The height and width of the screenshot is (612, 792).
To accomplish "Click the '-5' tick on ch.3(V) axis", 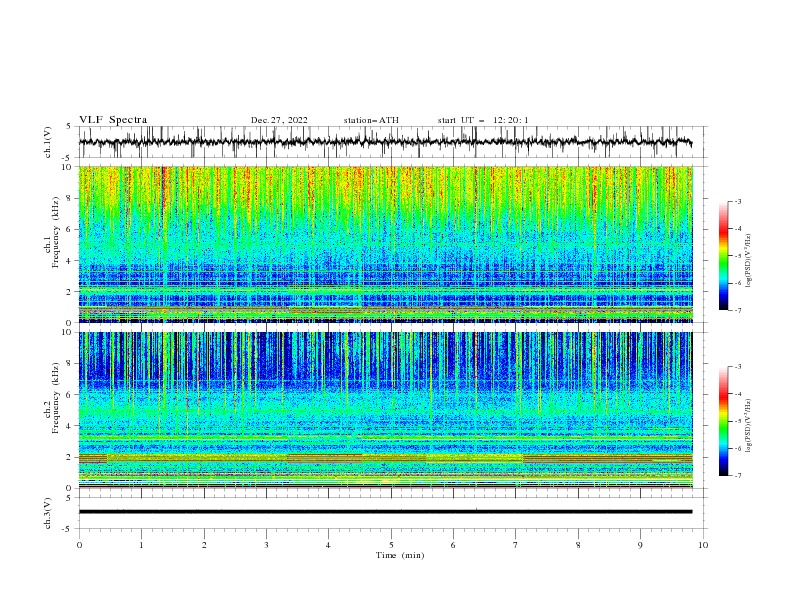I will [67, 529].
